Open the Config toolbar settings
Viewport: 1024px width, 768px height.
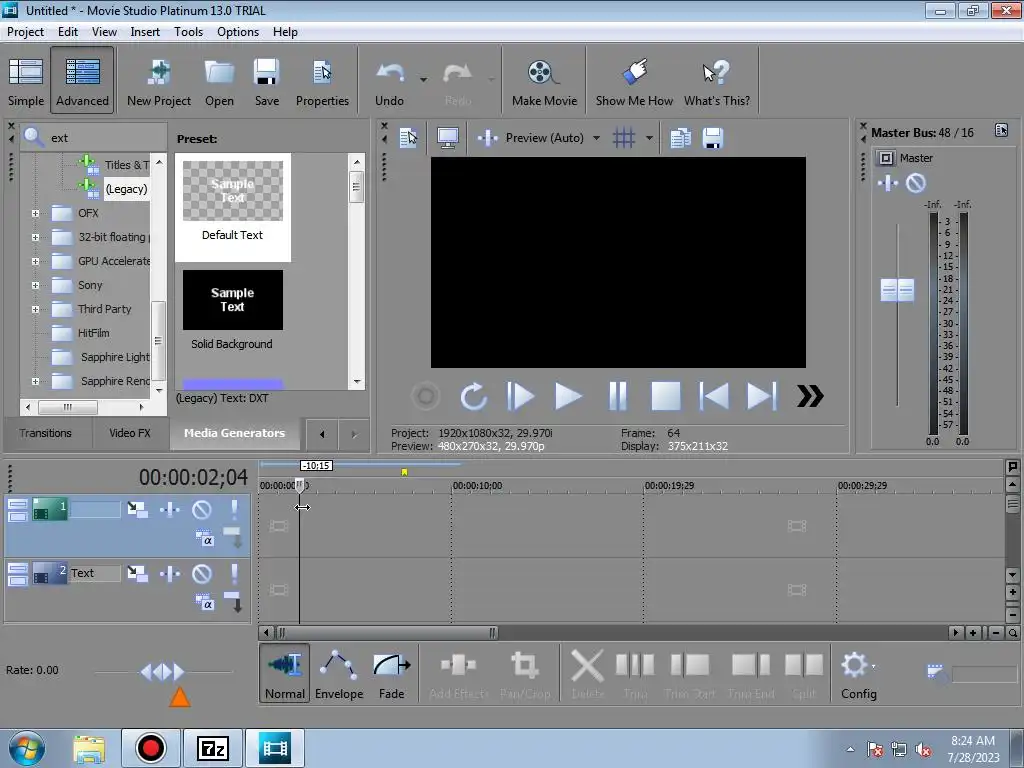tap(858, 673)
